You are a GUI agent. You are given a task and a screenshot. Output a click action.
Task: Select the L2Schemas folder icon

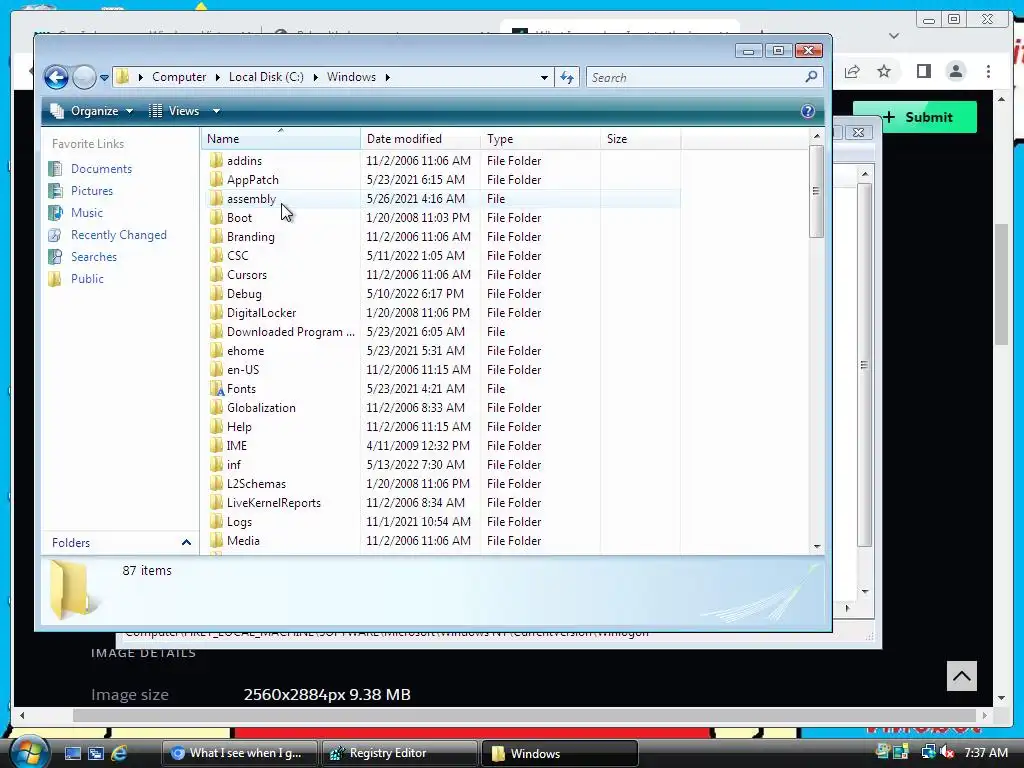click(216, 484)
